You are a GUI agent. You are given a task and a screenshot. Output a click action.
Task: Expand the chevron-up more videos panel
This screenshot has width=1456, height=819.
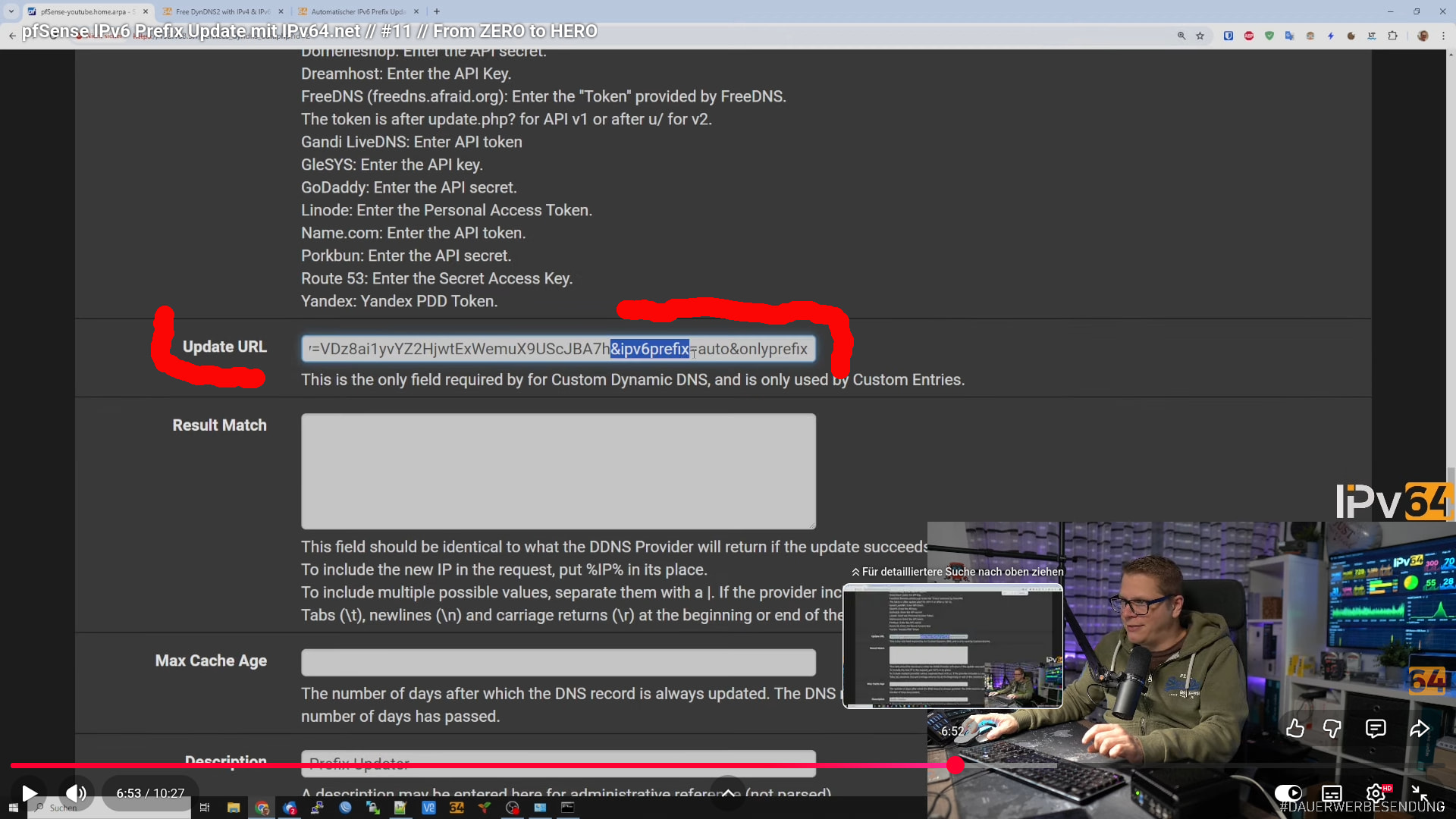coord(727,793)
